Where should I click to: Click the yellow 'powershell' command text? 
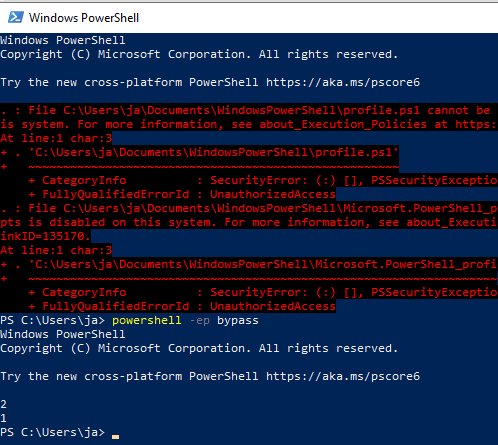point(147,320)
